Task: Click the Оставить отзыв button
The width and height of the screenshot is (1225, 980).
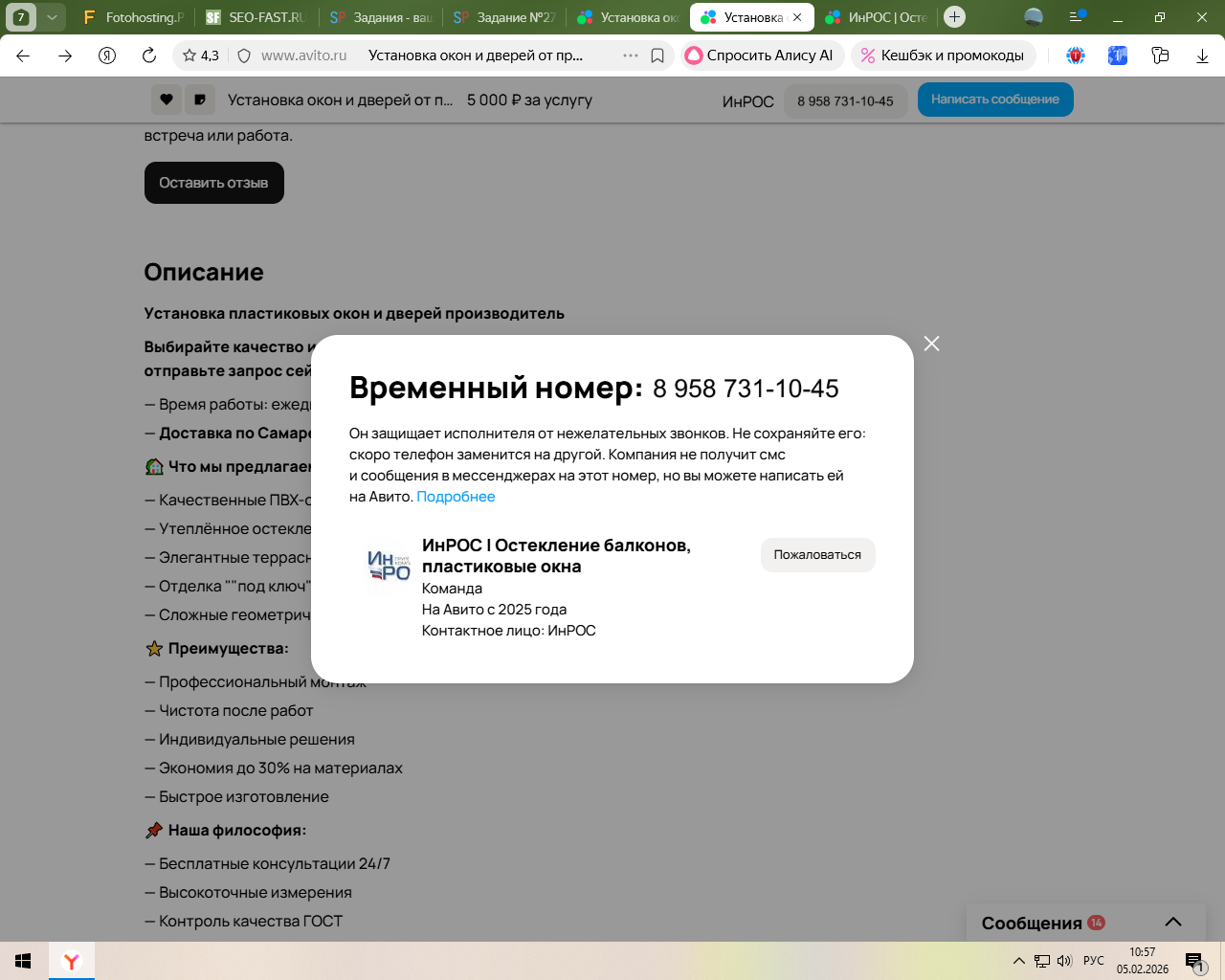Action: tap(213, 183)
